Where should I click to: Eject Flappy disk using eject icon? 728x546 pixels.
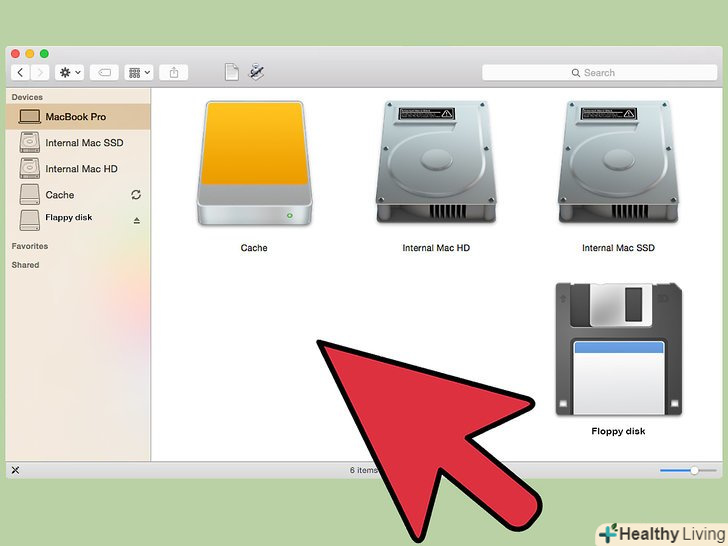[x=136, y=221]
